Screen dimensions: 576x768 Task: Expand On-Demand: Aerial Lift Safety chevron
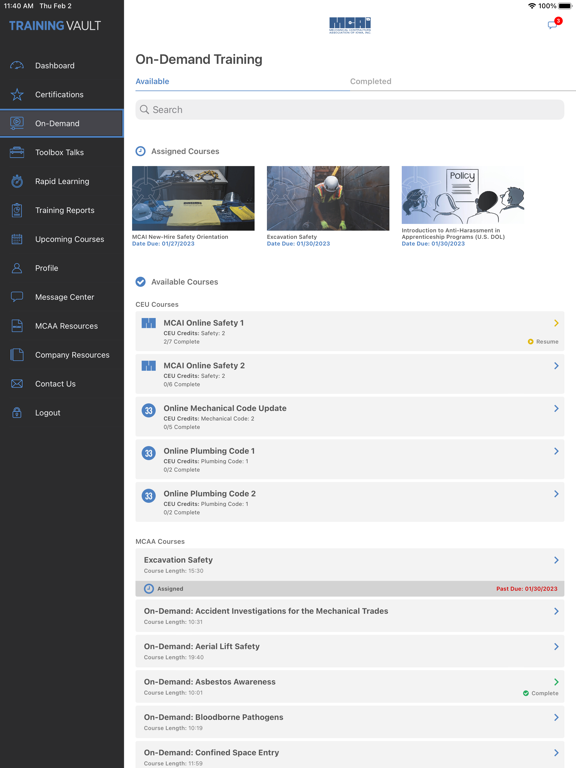(x=556, y=647)
